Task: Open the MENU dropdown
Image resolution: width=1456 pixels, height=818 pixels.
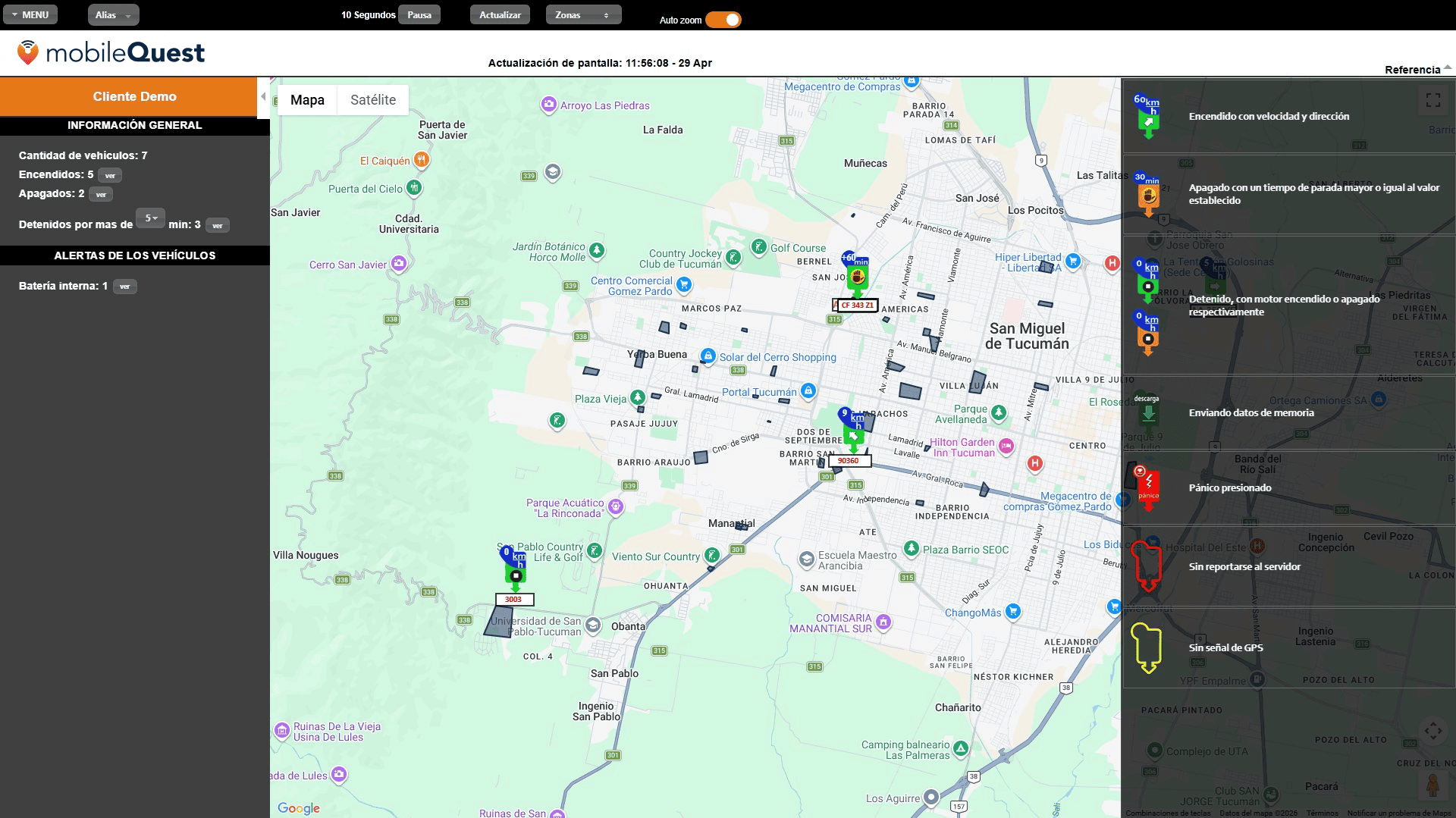Action: (x=30, y=14)
